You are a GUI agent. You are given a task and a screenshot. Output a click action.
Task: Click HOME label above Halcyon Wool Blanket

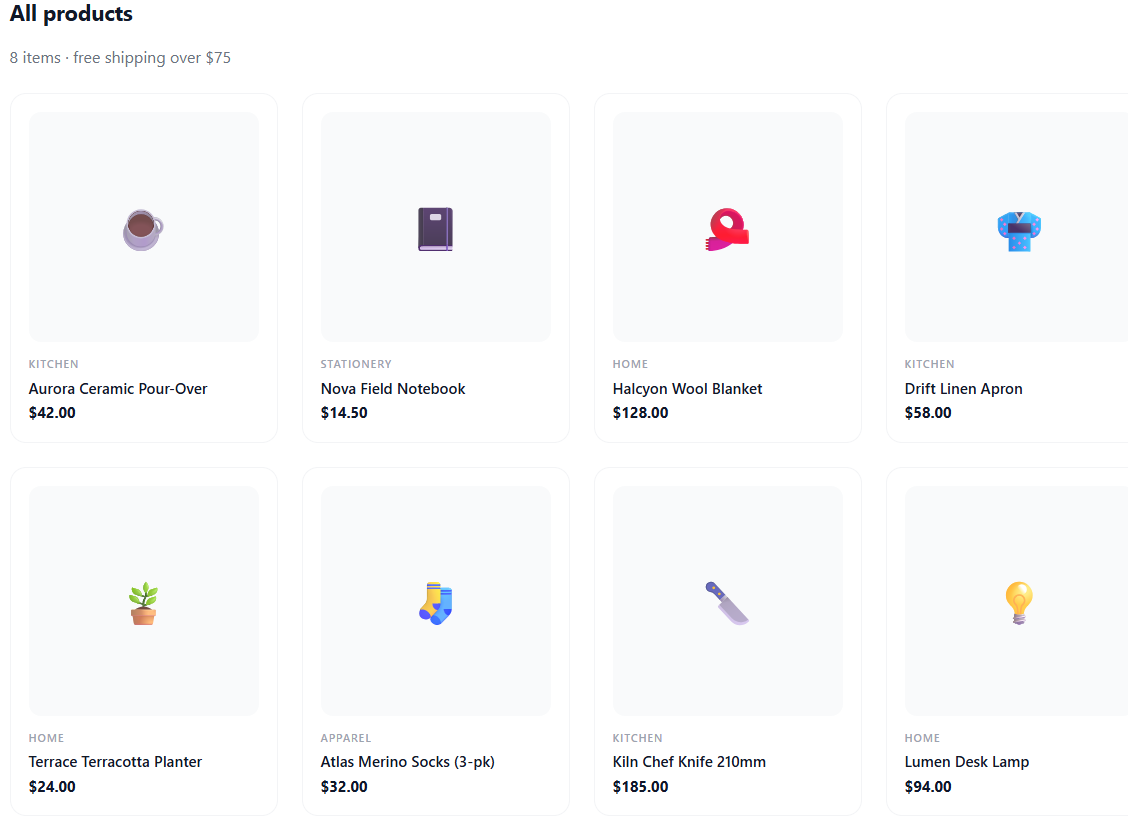coord(630,364)
